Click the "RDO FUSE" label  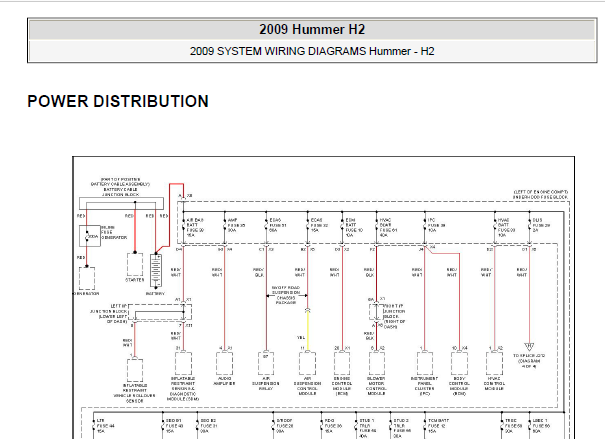point(333,425)
